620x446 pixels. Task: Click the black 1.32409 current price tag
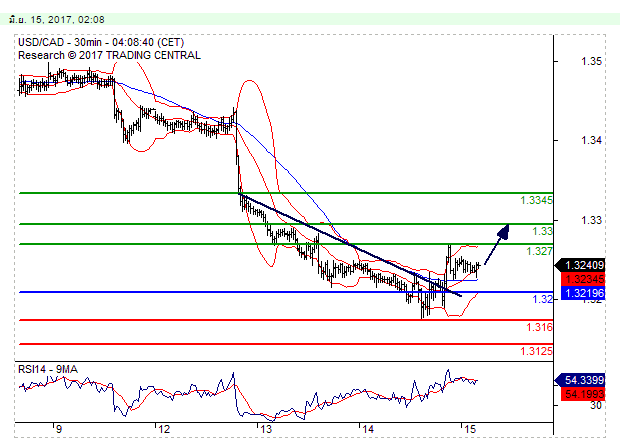[x=581, y=265]
